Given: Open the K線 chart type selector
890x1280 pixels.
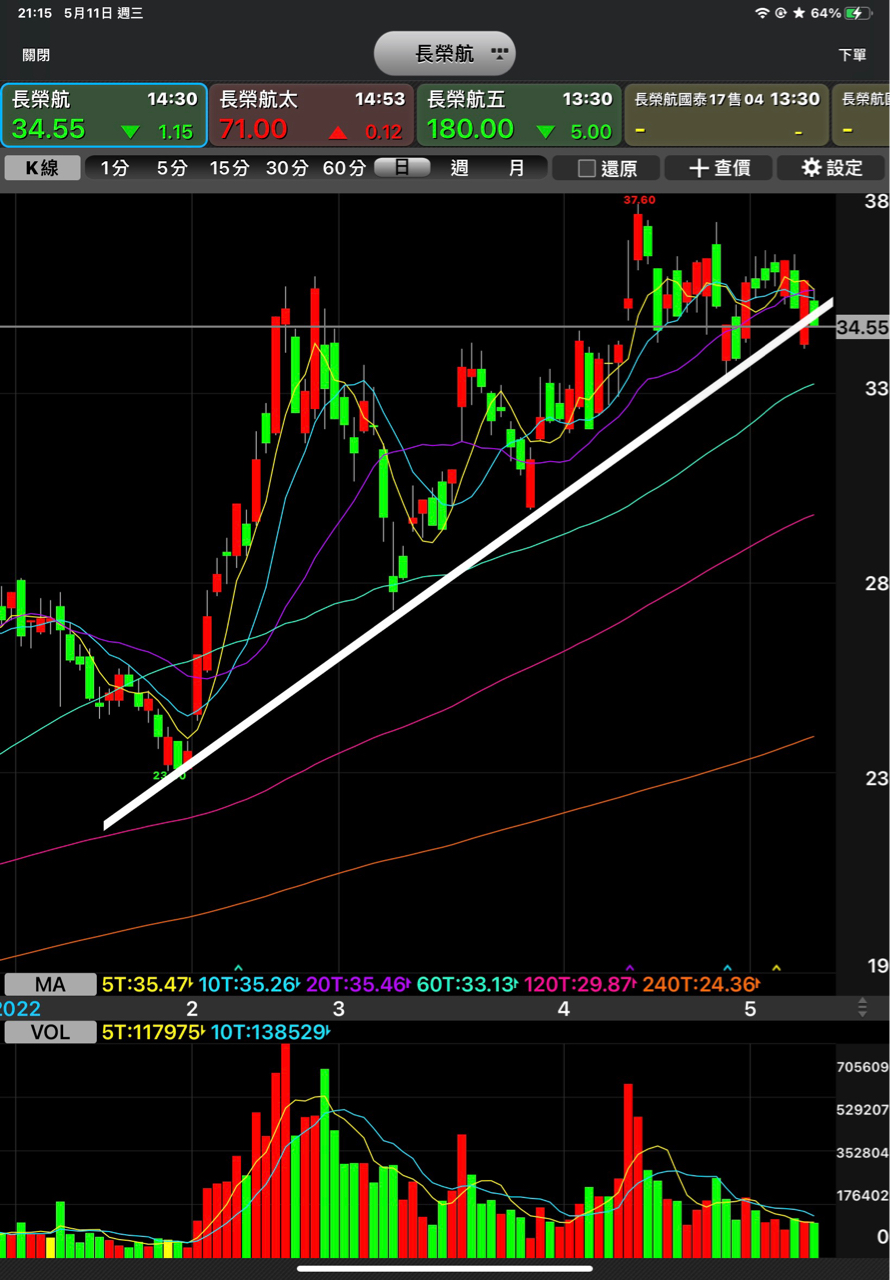Looking at the screenshot, I should tap(42, 168).
